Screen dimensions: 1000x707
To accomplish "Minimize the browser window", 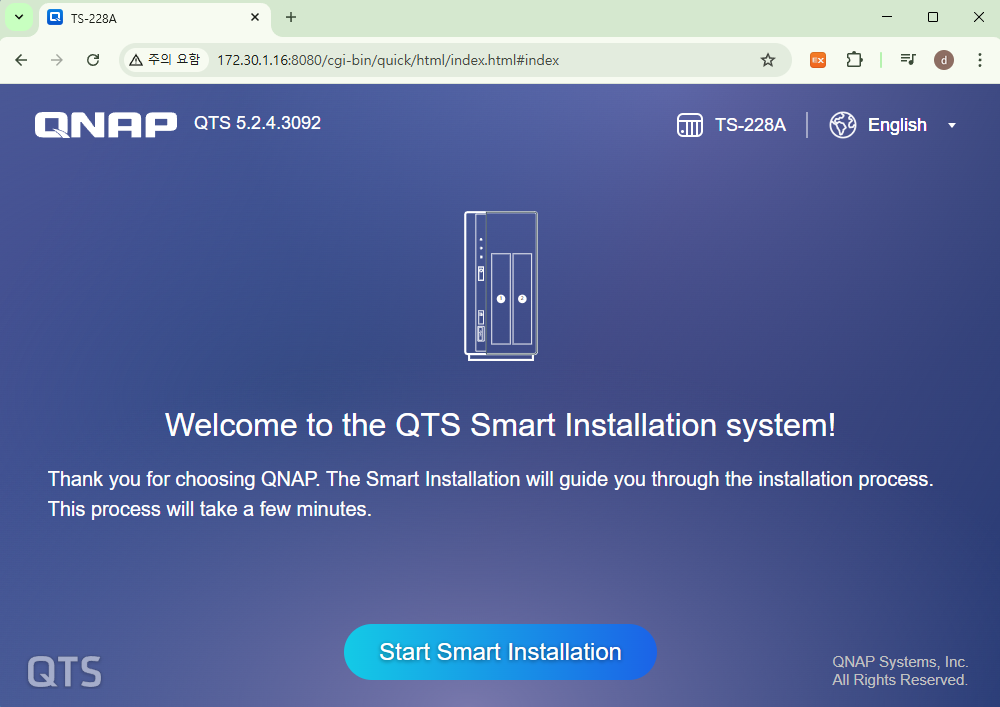I will pyautogui.click(x=886, y=17).
